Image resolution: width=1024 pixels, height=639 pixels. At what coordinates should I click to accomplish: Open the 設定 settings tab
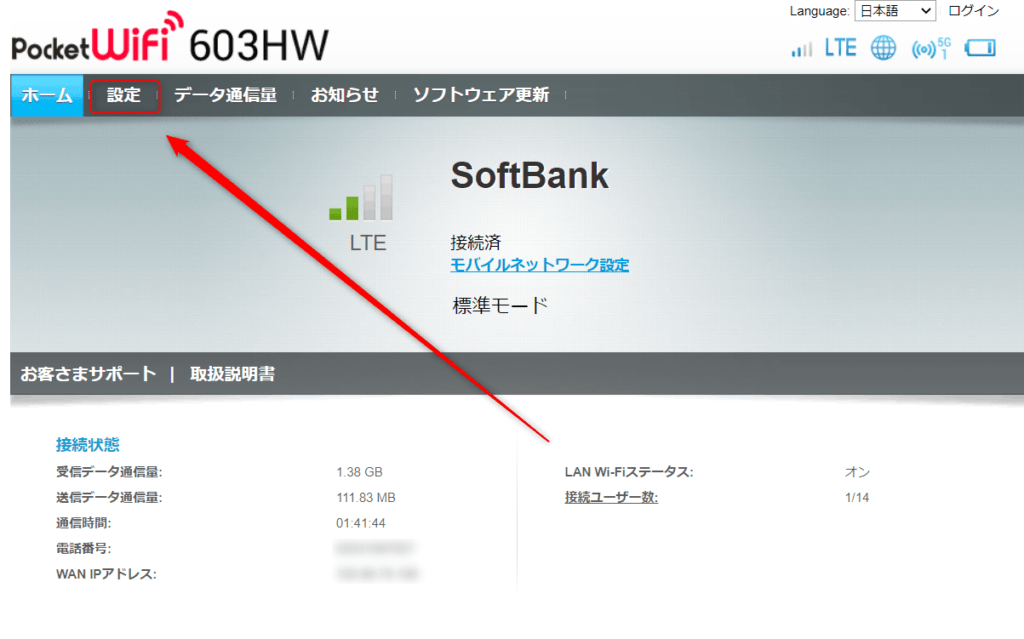pos(124,95)
